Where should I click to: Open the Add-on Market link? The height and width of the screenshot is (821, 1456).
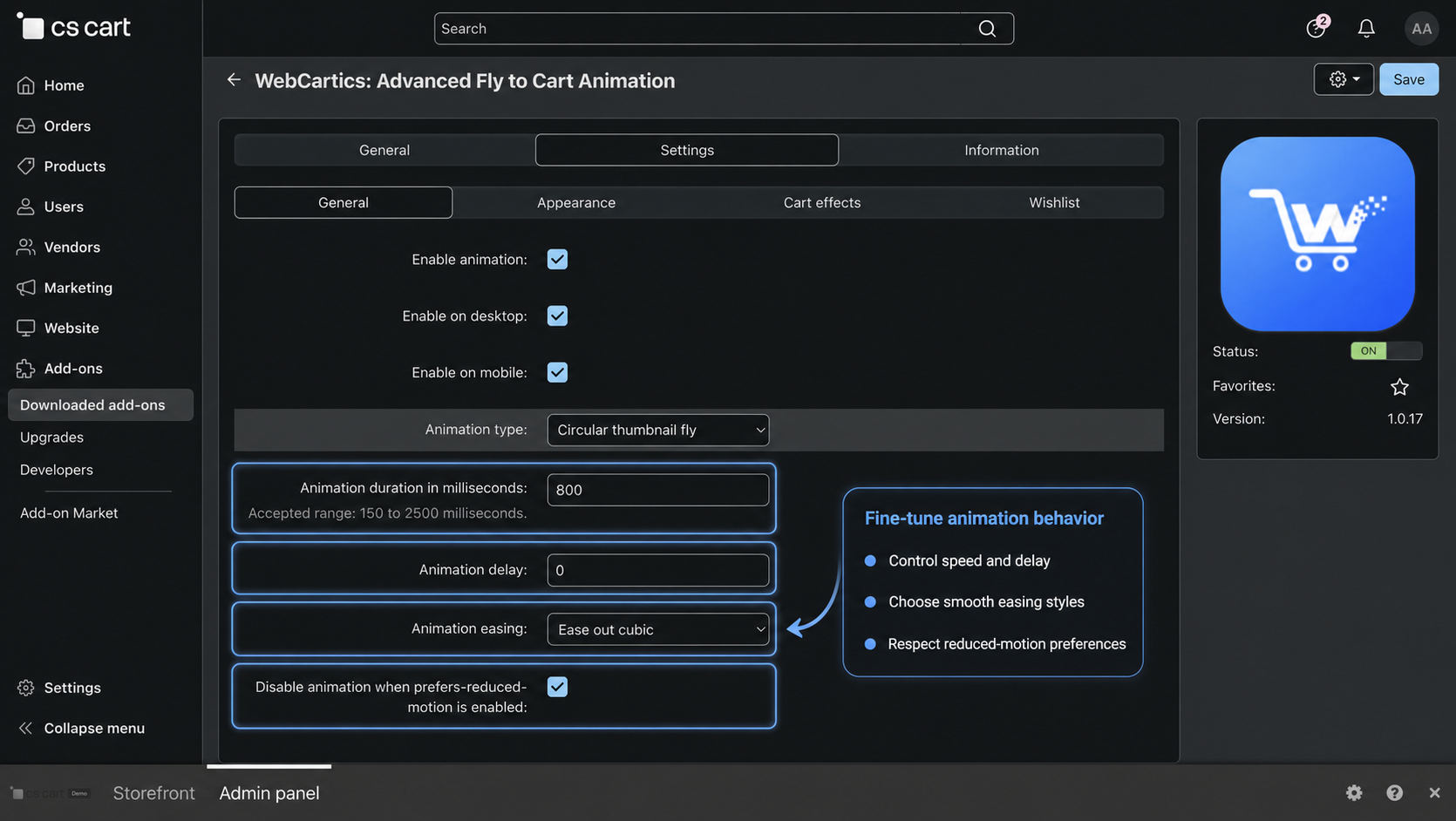[x=69, y=512]
